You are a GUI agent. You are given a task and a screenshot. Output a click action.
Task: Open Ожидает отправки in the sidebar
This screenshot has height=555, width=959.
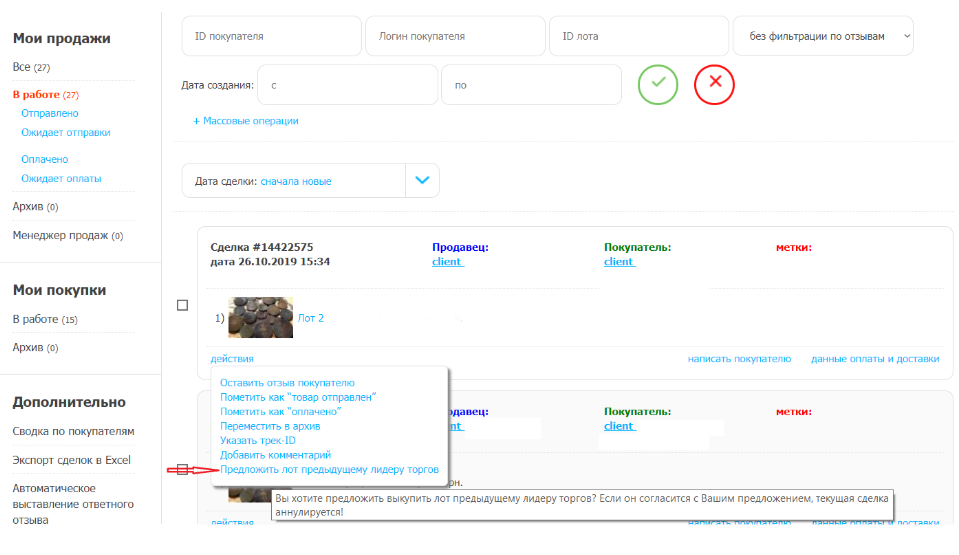[65, 132]
